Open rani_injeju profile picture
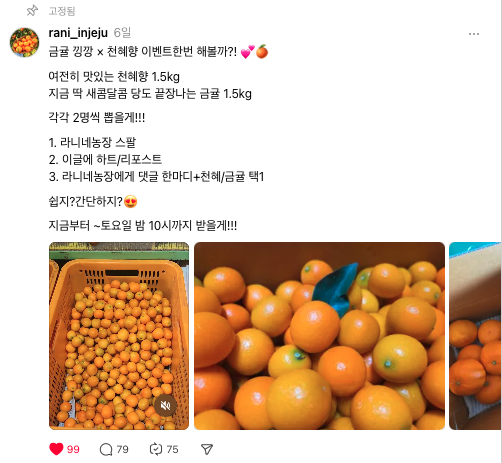Viewport: 502px width, 463px height. pyautogui.click(x=24, y=42)
